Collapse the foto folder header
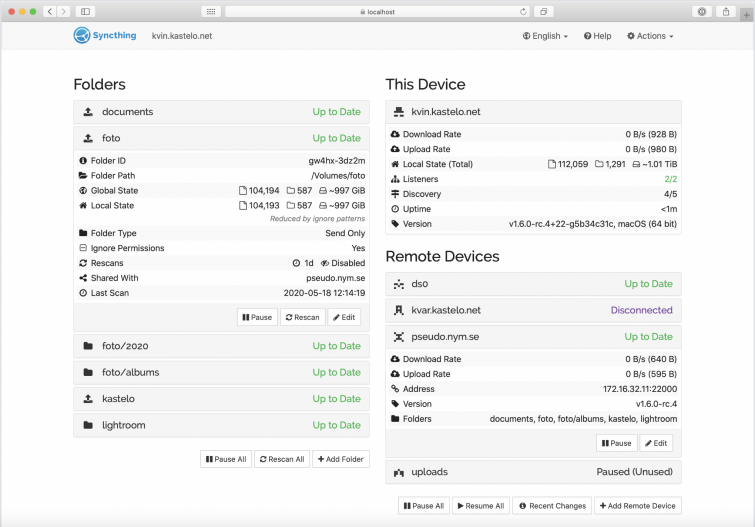The height and width of the screenshot is (527, 755). pos(221,138)
